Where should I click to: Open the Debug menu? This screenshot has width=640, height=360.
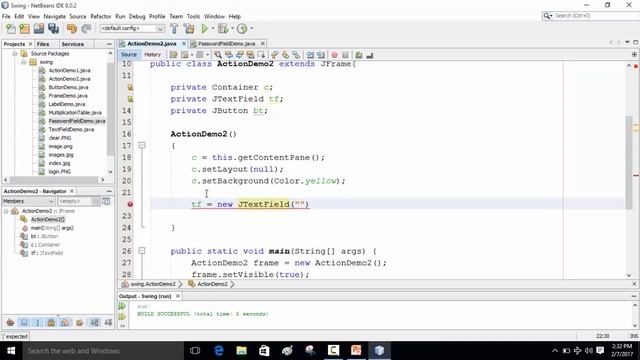pyautogui.click(x=137, y=16)
